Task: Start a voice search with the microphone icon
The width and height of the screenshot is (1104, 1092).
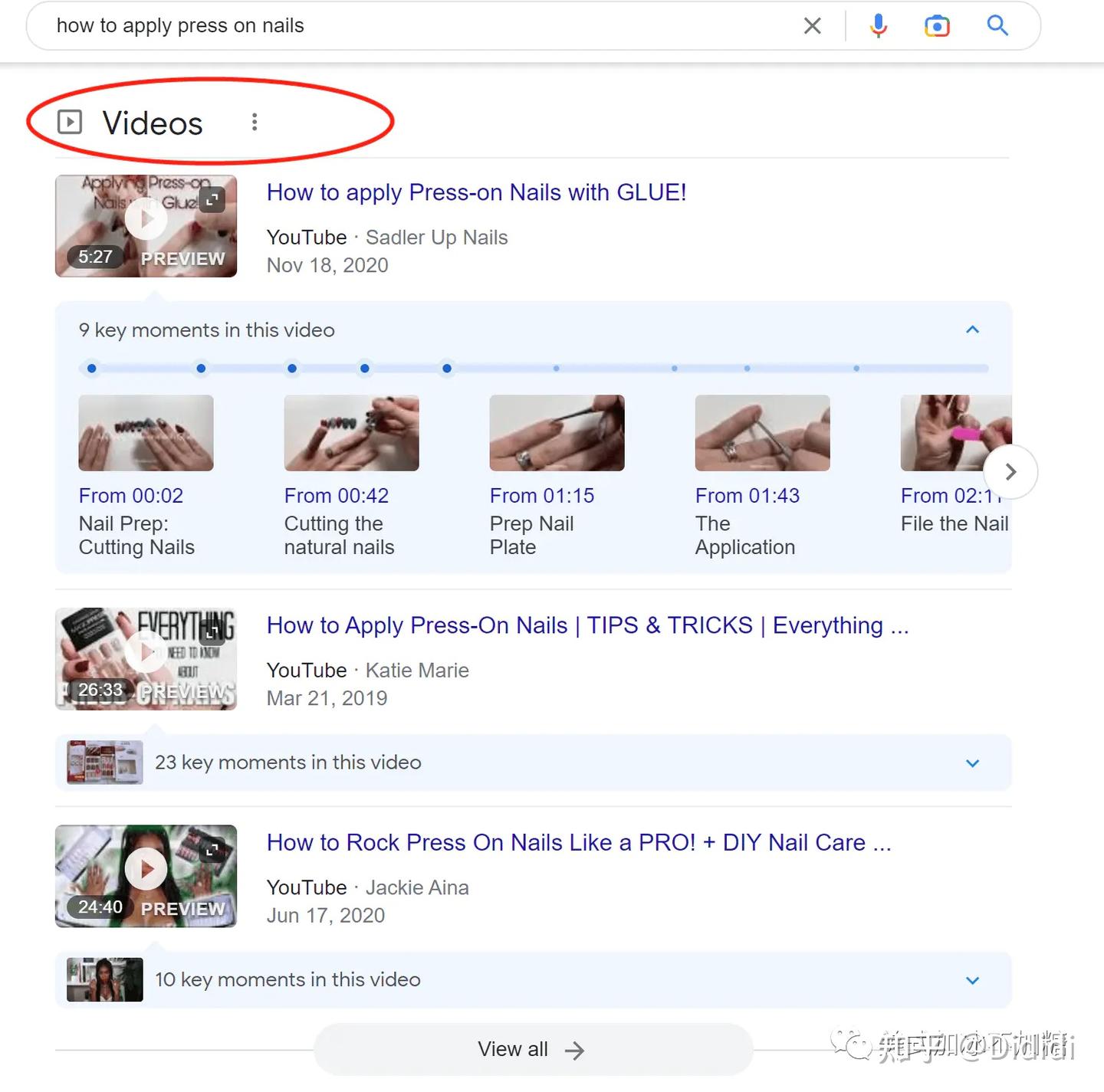Action: pyautogui.click(x=879, y=25)
